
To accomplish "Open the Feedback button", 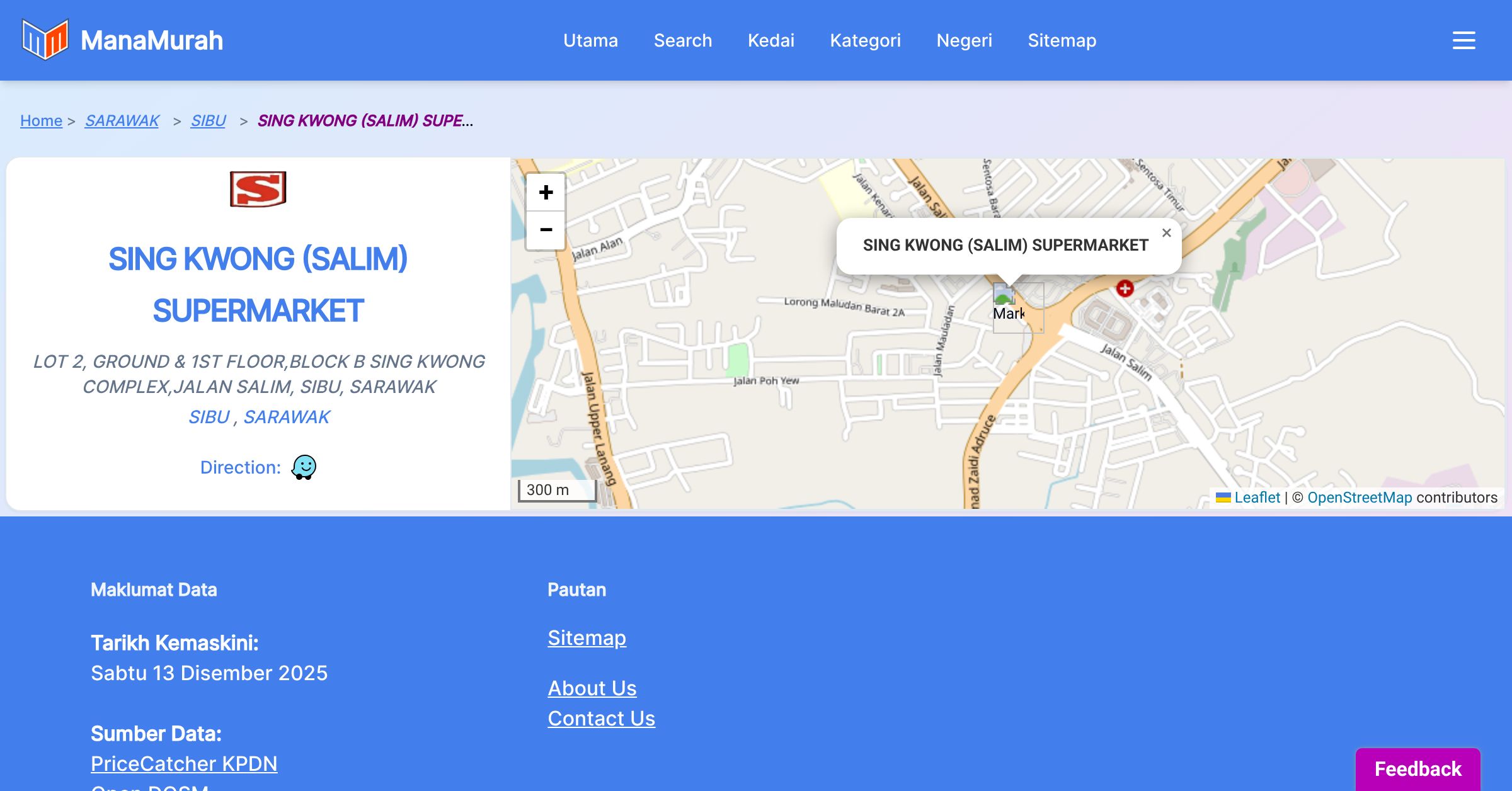I will pyautogui.click(x=1417, y=769).
